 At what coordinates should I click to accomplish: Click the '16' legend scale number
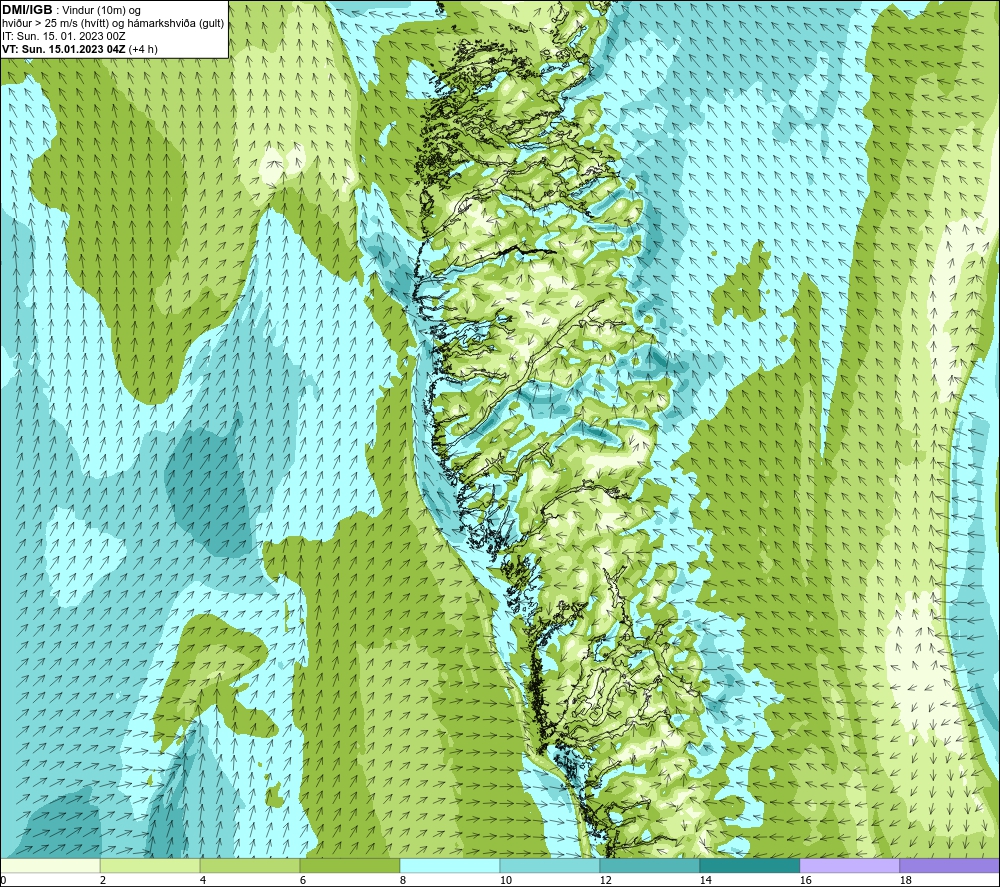tap(805, 881)
